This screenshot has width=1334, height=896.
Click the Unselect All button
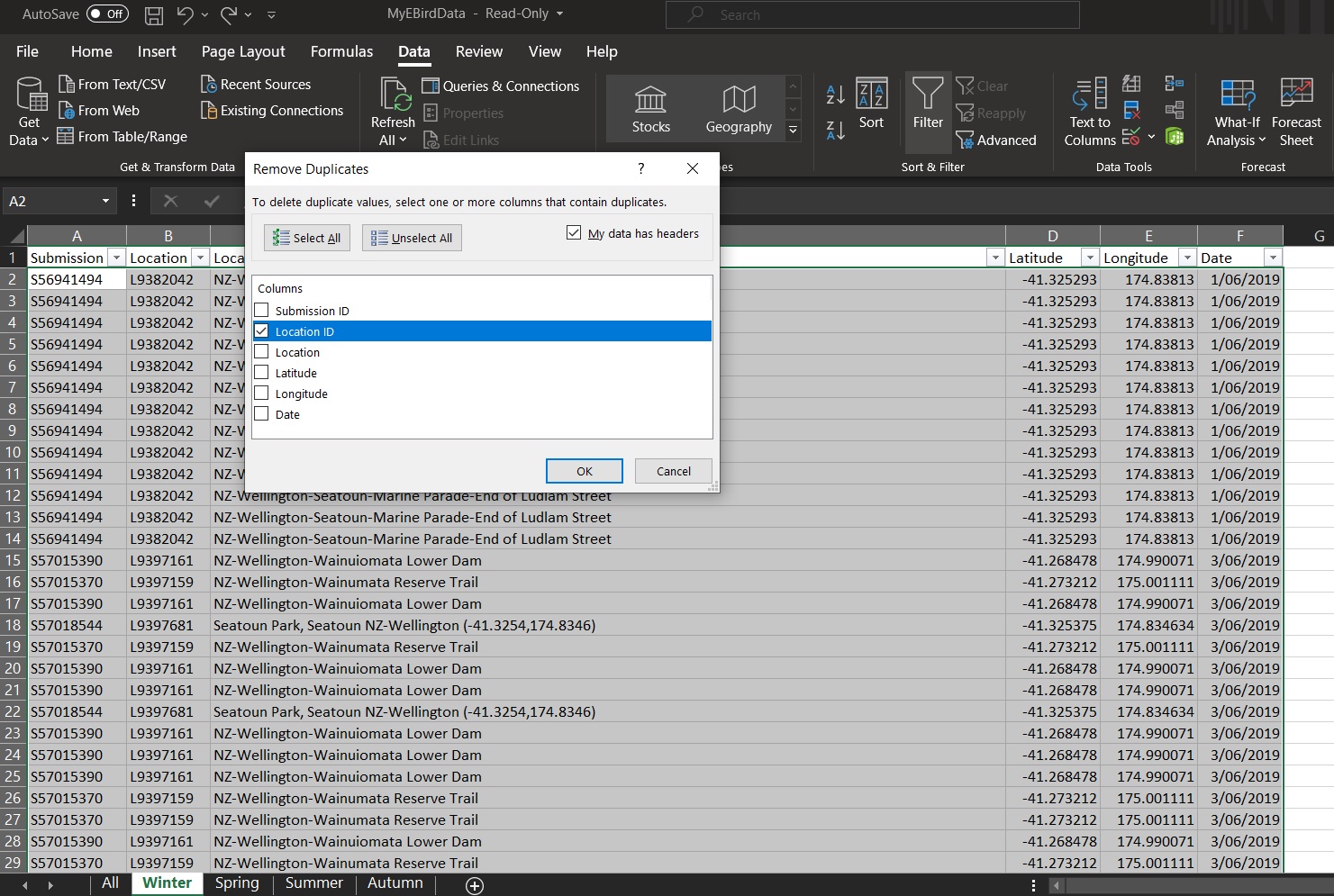[x=412, y=238]
